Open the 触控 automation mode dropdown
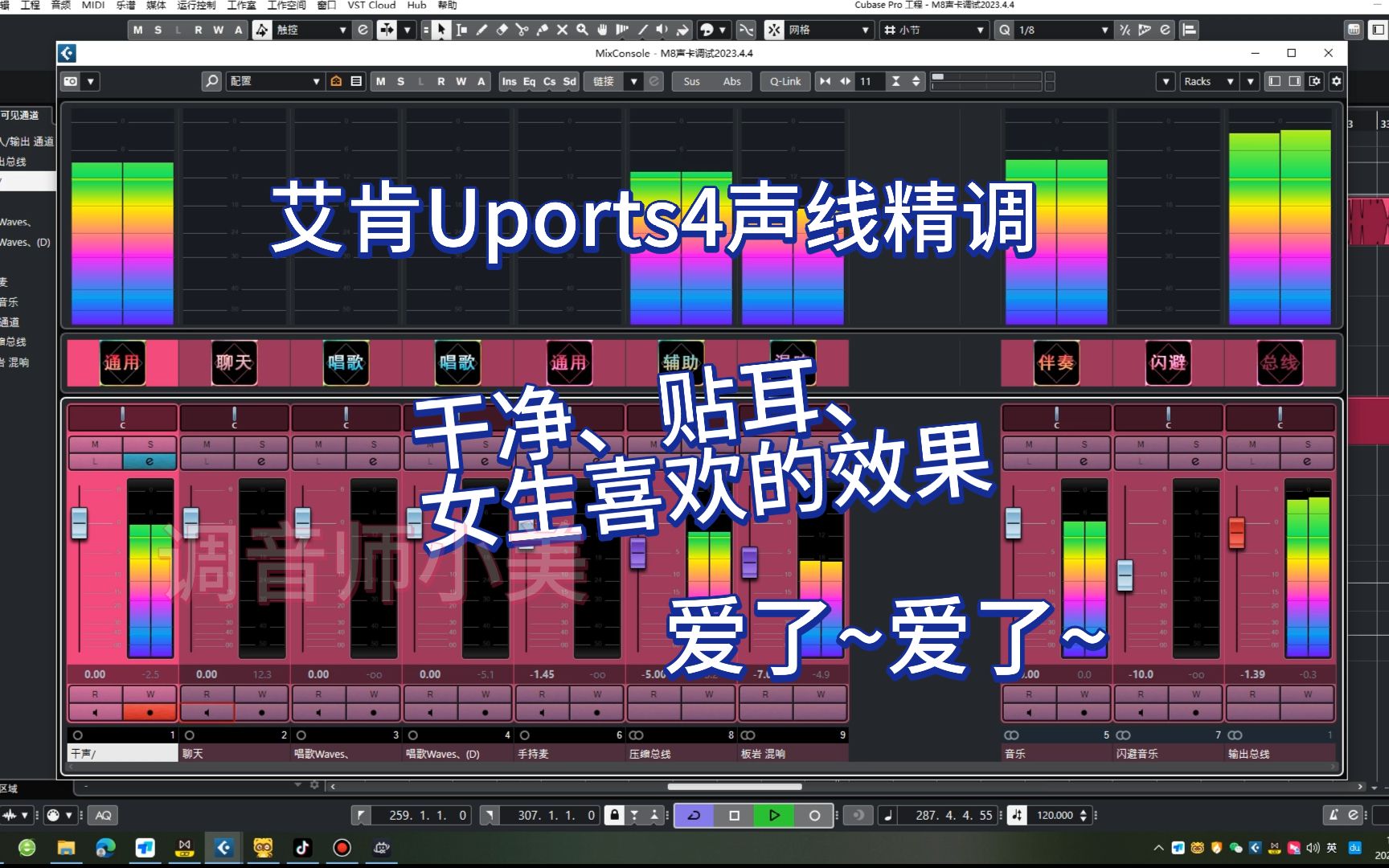Image resolution: width=1389 pixels, height=868 pixels. click(x=342, y=30)
